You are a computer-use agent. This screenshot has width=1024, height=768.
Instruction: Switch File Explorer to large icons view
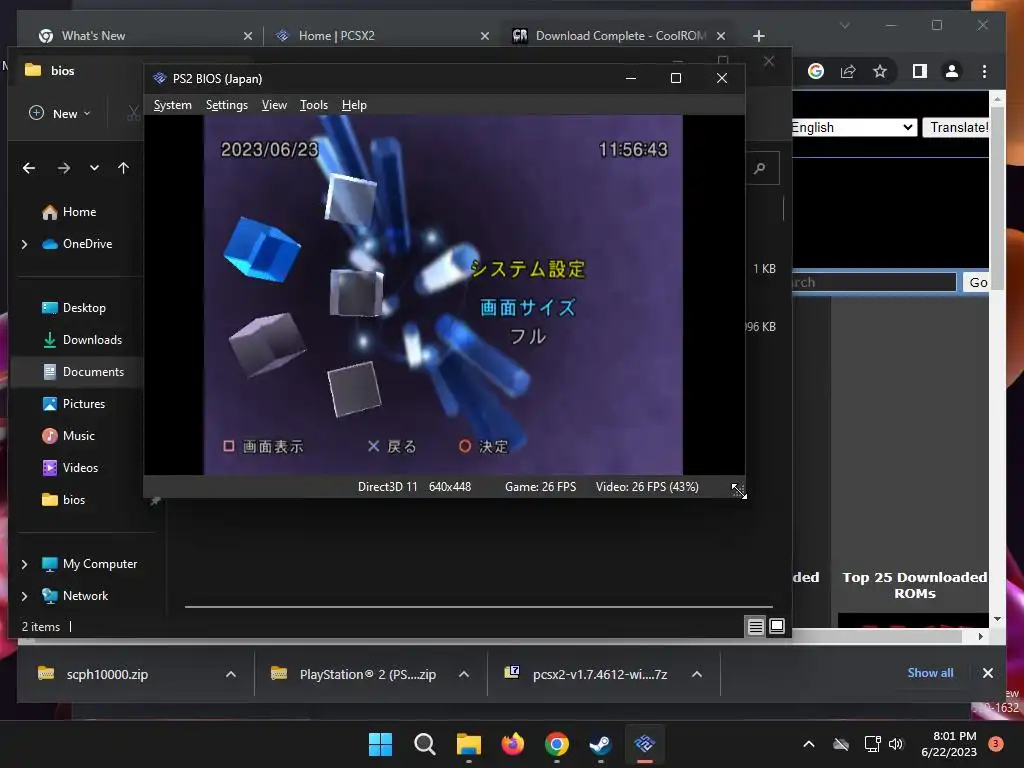776,627
